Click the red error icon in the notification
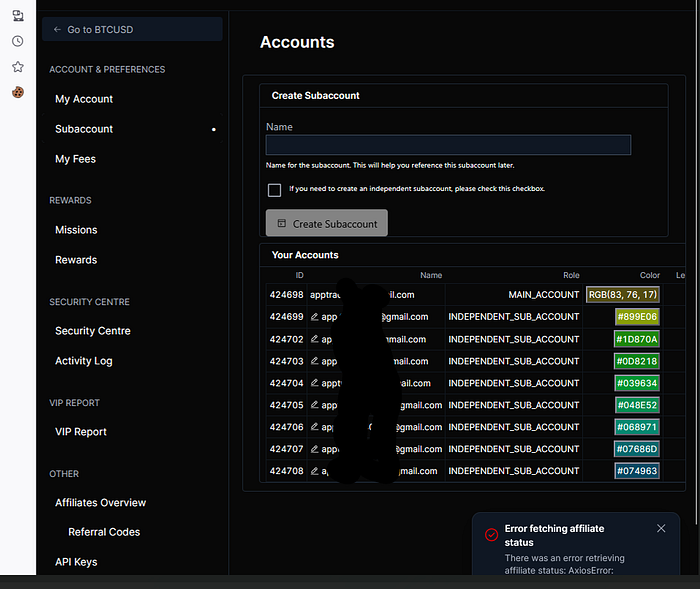 pos(492,535)
